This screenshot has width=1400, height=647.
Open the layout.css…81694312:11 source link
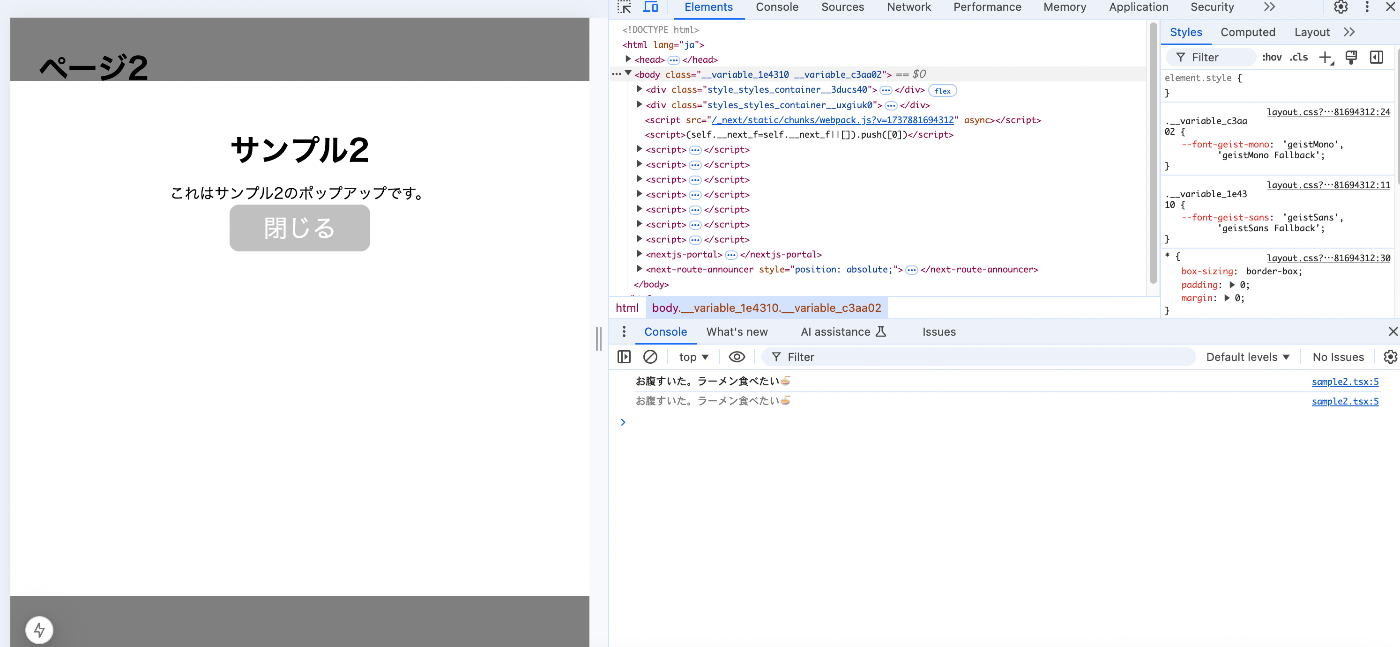pos(1329,185)
